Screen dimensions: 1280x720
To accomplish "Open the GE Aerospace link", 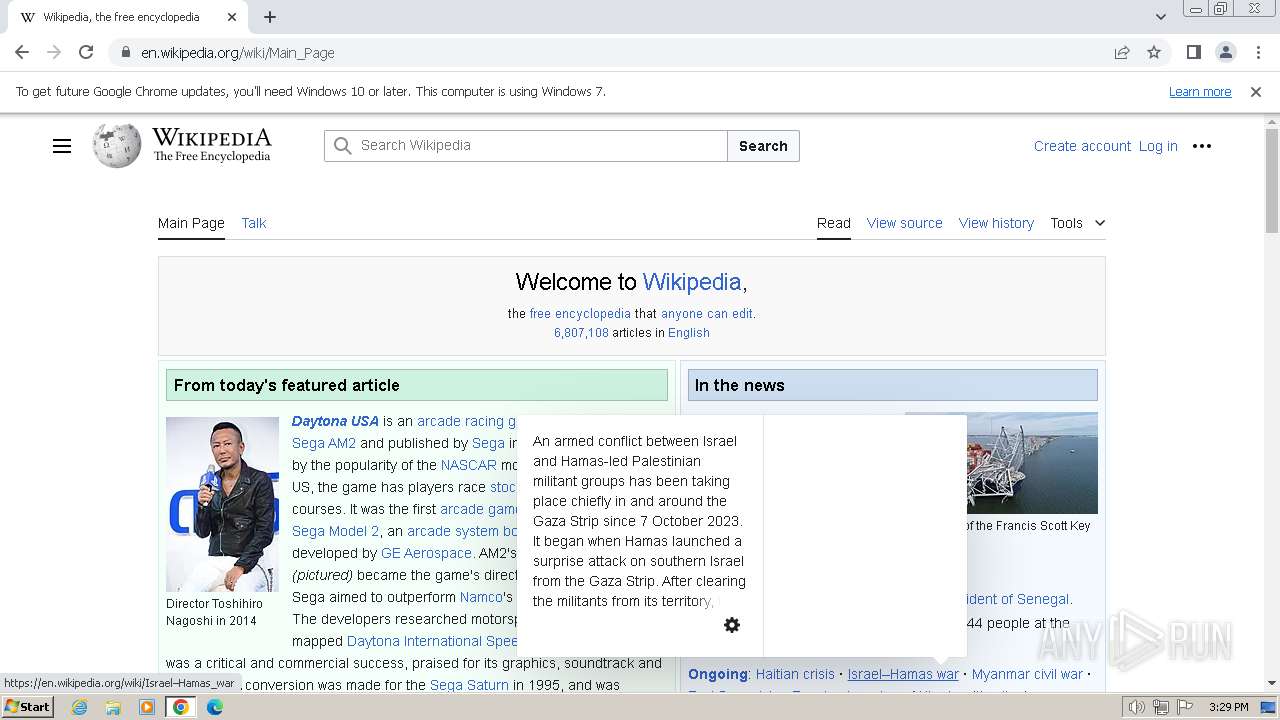I will coord(426,553).
